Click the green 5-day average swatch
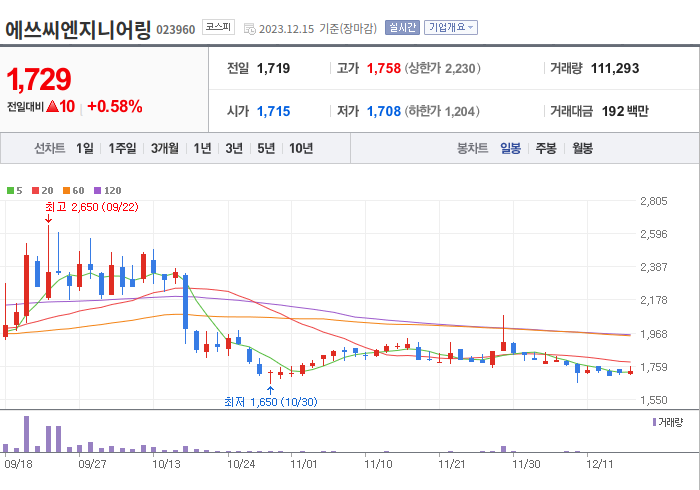The height and width of the screenshot is (490, 700). (10, 191)
